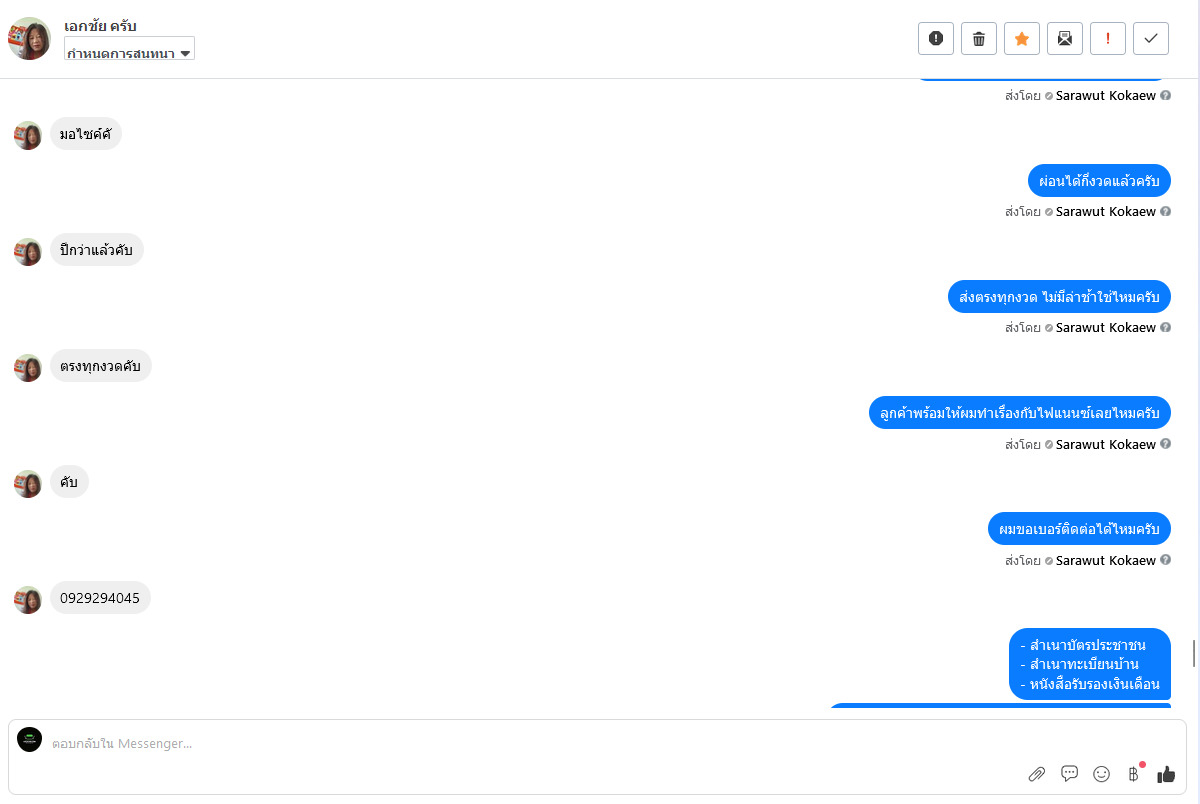Click the page avatar beside reply box
Image resolution: width=1200 pixels, height=804 pixels.
click(30, 740)
